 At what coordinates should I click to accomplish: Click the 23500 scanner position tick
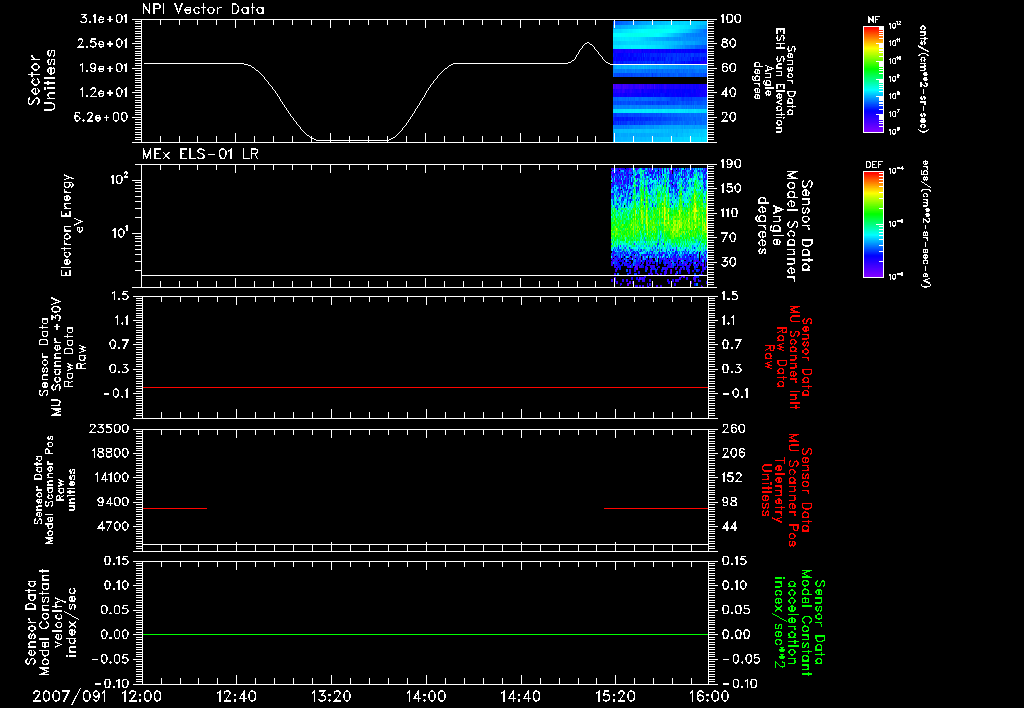tap(109, 429)
